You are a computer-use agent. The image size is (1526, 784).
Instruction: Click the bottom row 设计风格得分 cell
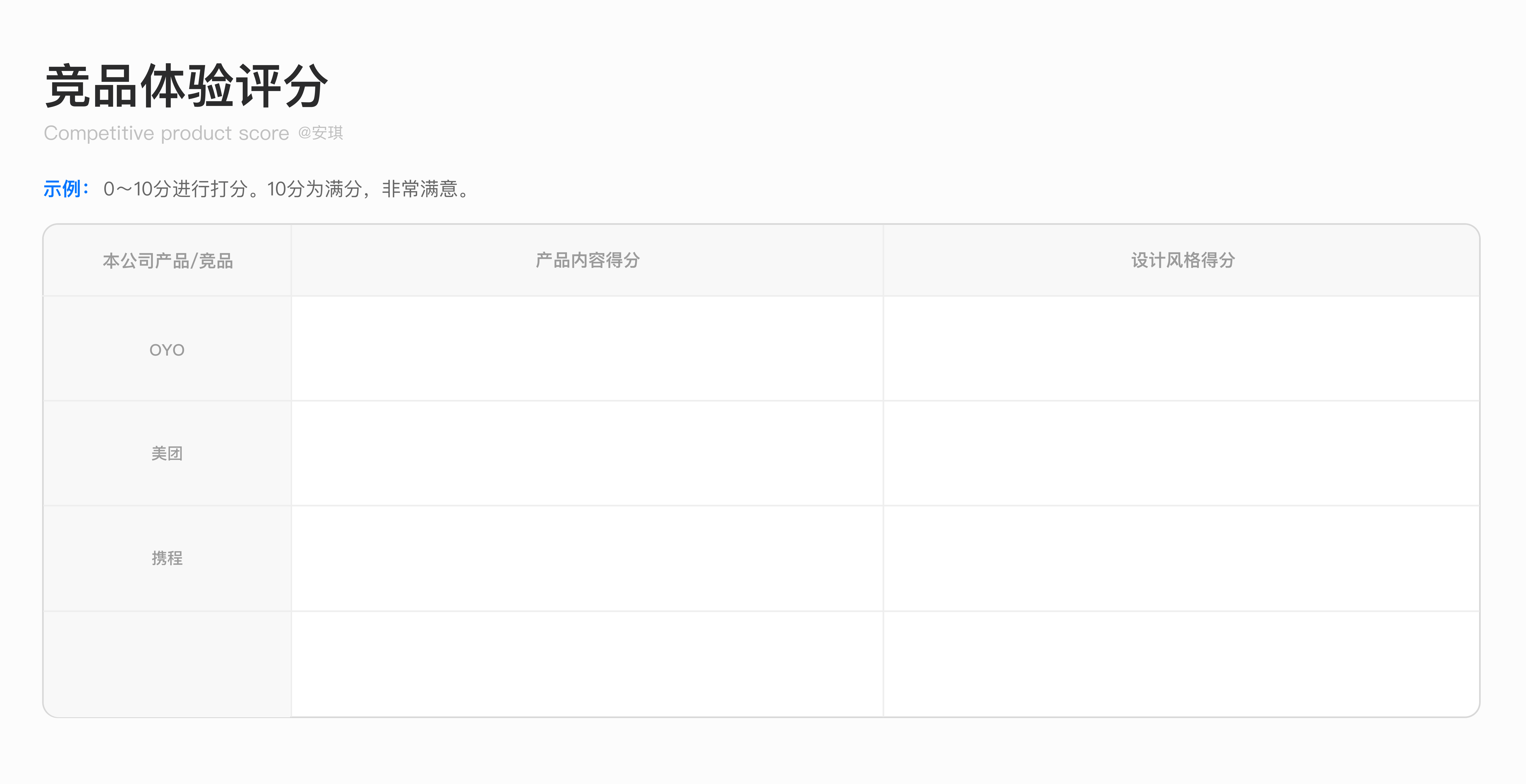click(1181, 663)
